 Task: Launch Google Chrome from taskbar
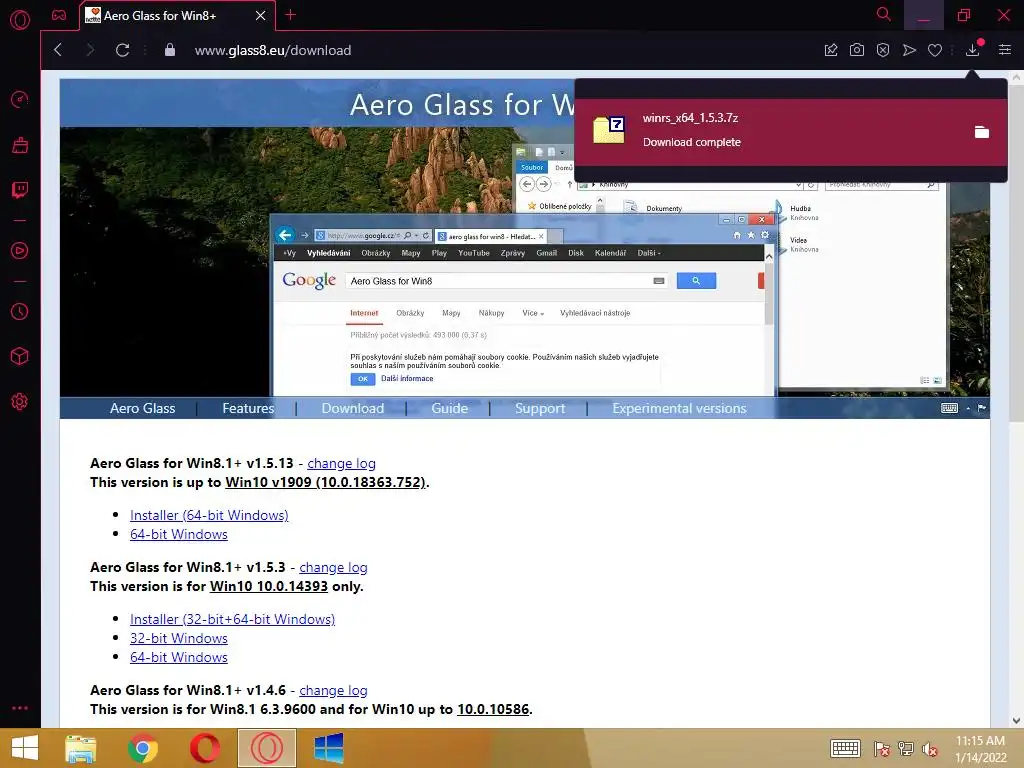point(143,748)
